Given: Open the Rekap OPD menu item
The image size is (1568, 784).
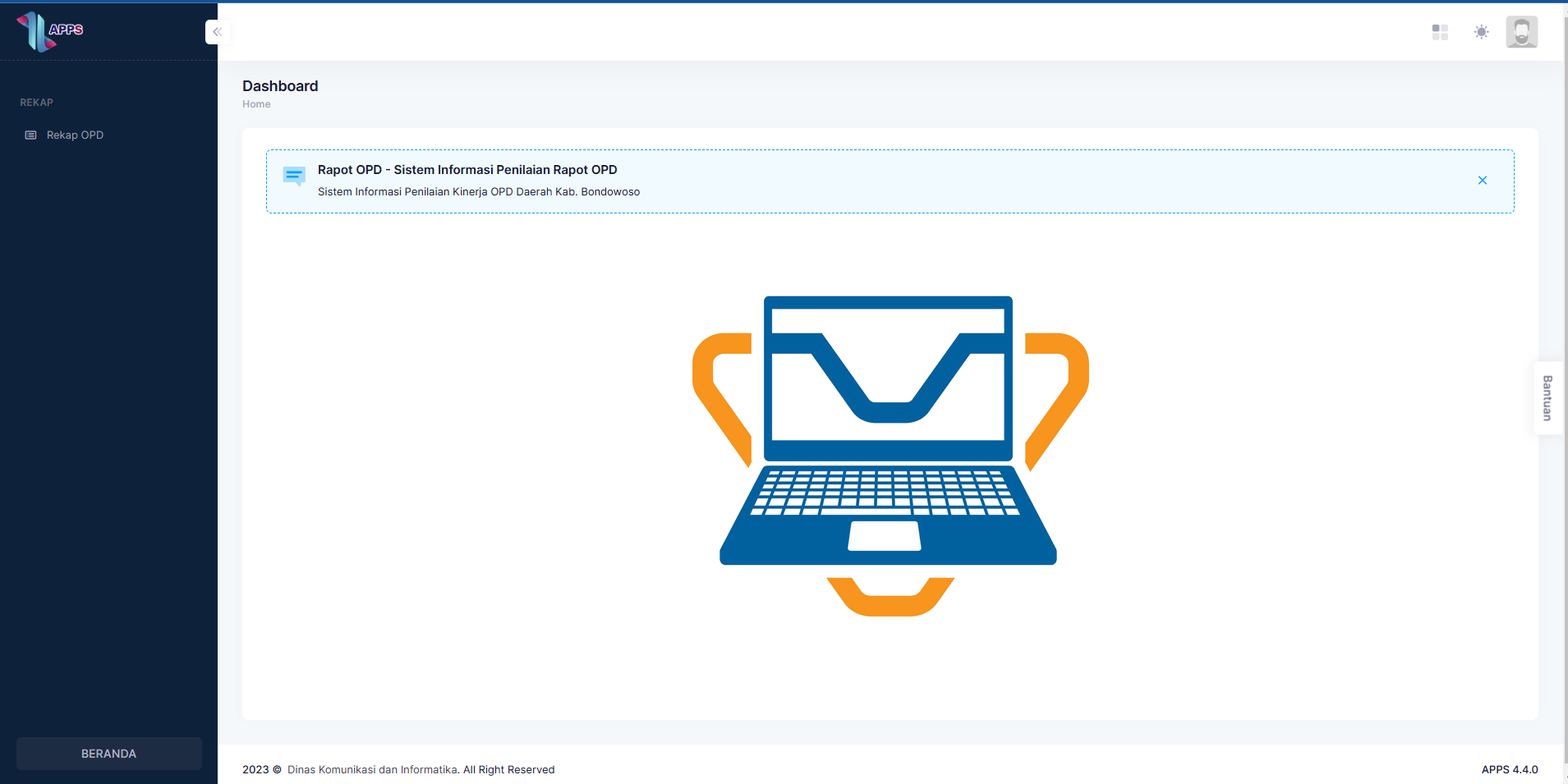Looking at the screenshot, I should coord(75,135).
